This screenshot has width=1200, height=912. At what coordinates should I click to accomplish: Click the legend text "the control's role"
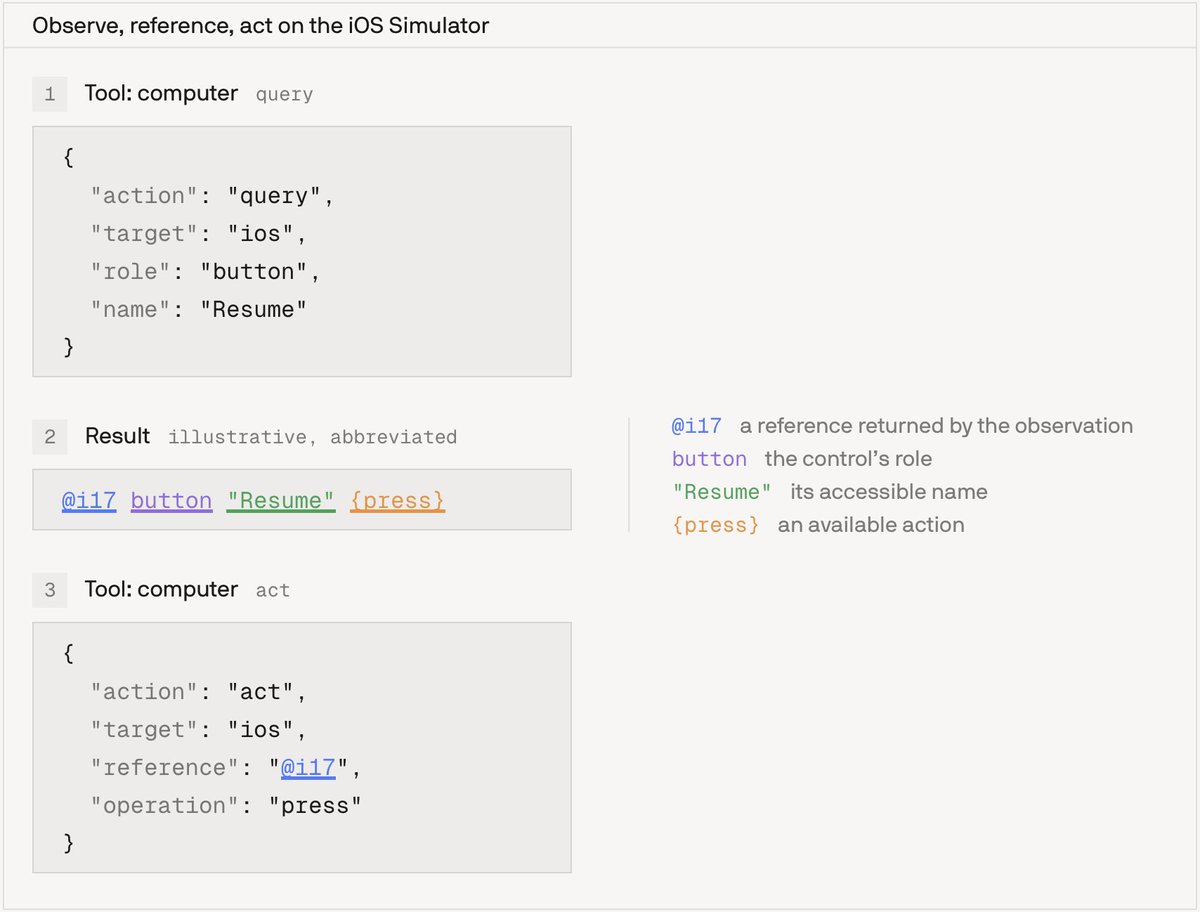849,459
